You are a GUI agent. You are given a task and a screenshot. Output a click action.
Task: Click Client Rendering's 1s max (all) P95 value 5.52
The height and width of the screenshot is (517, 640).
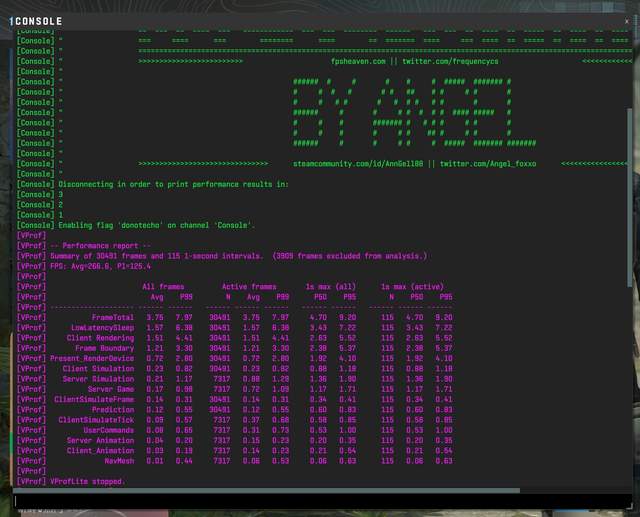coord(347,338)
